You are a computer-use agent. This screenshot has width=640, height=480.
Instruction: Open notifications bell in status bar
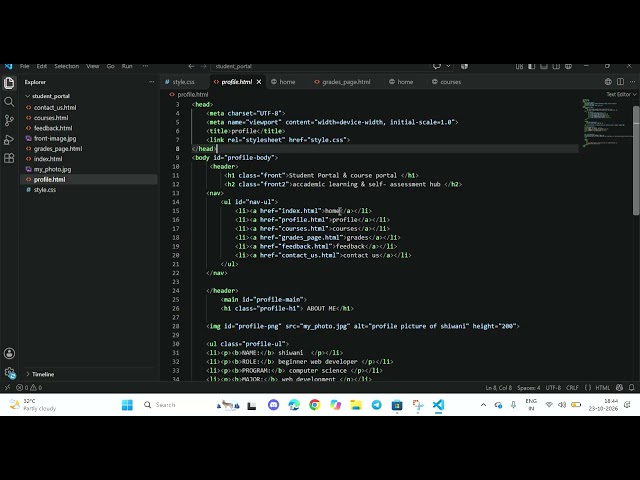point(632,387)
